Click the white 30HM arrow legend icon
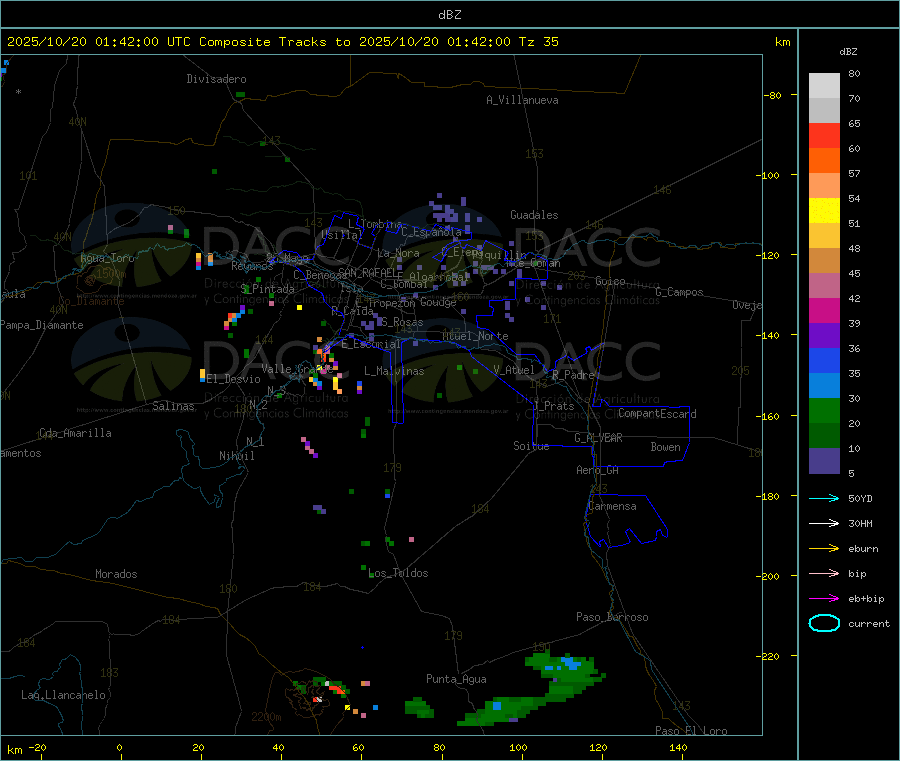Image resolution: width=900 pixels, height=761 pixels. pyautogui.click(x=824, y=523)
